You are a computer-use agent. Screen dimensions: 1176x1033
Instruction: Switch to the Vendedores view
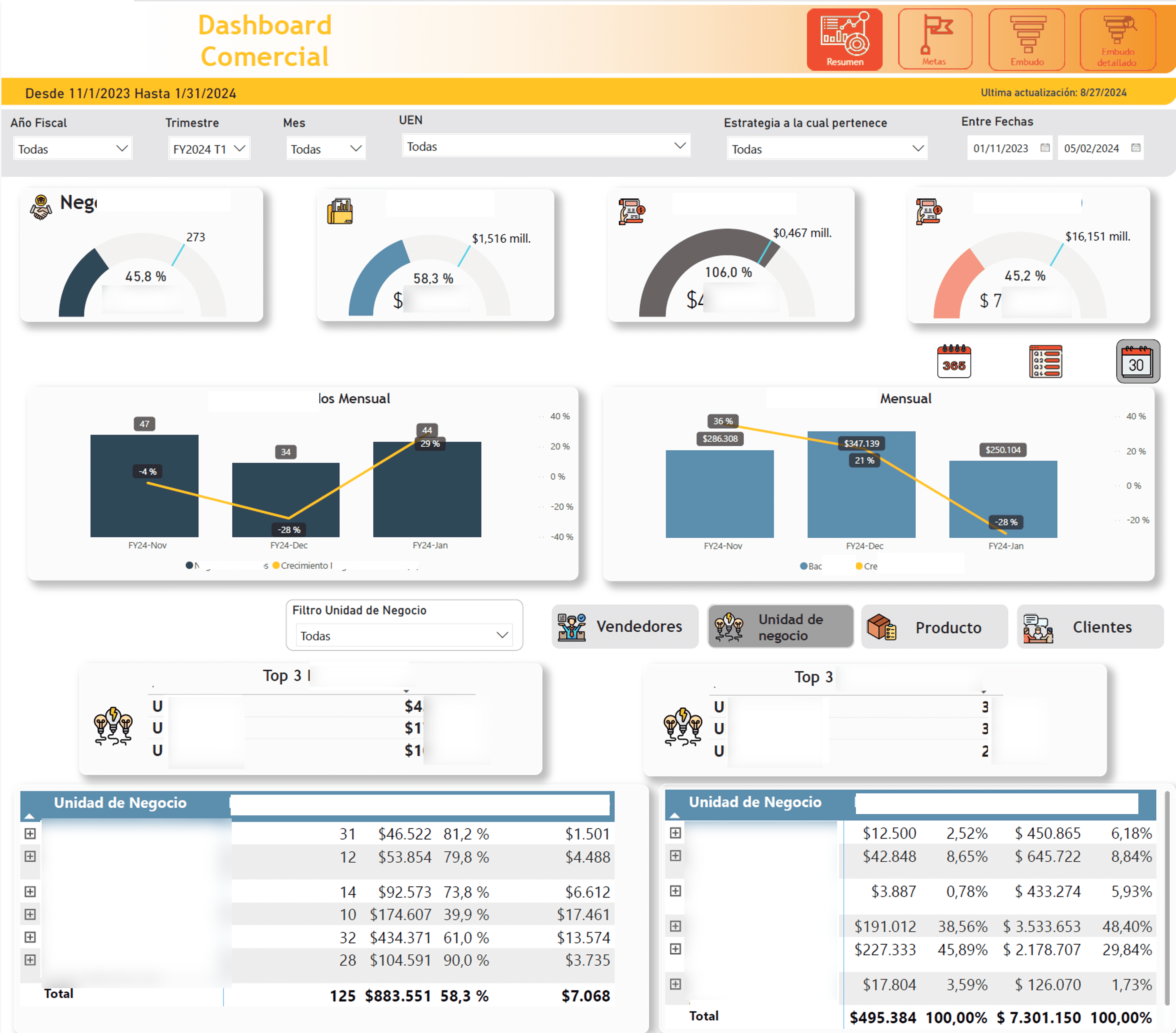625,626
